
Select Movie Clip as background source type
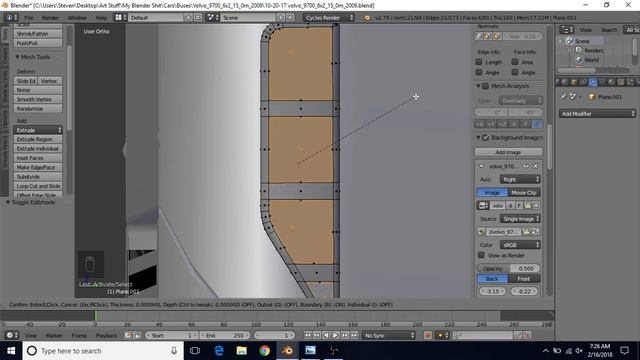(524, 193)
